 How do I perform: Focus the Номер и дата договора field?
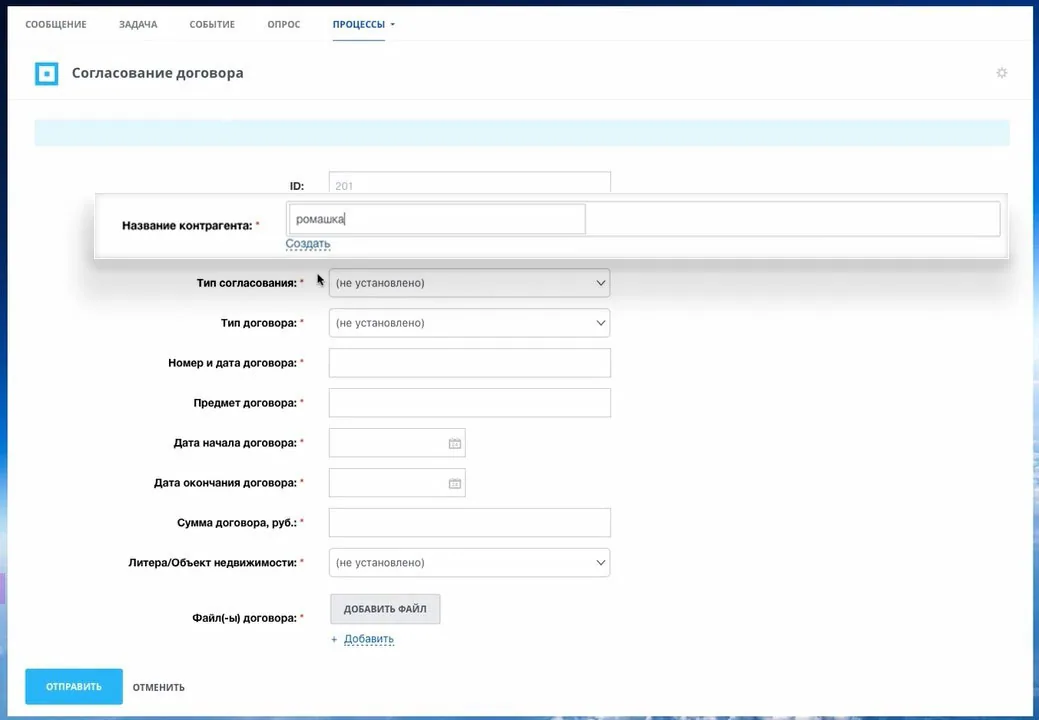469,363
